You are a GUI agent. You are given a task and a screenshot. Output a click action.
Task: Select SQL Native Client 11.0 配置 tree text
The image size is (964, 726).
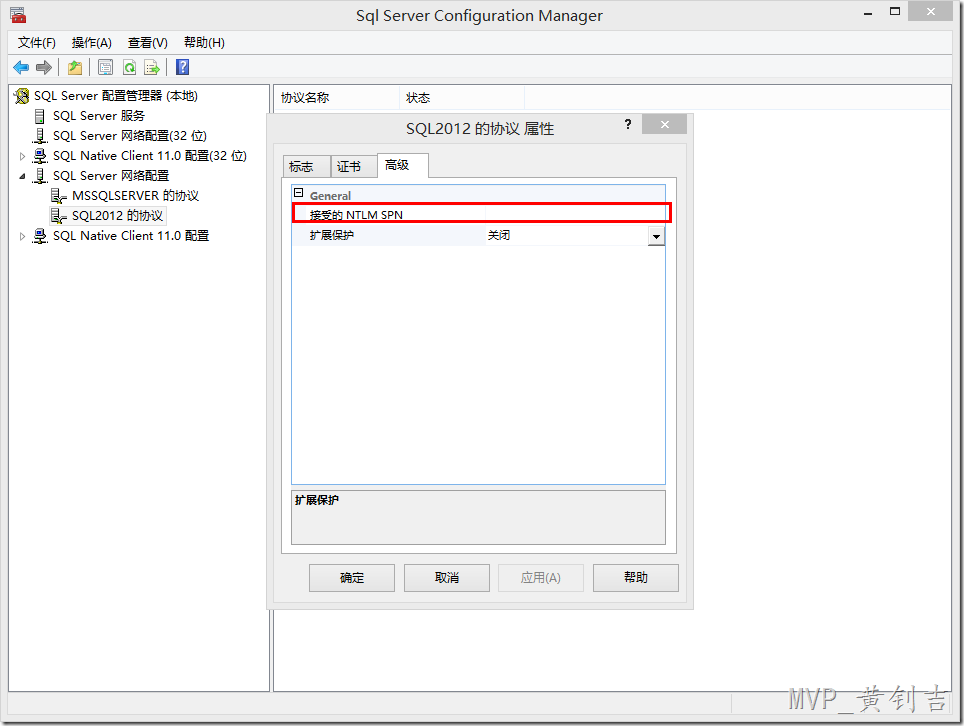tap(131, 236)
